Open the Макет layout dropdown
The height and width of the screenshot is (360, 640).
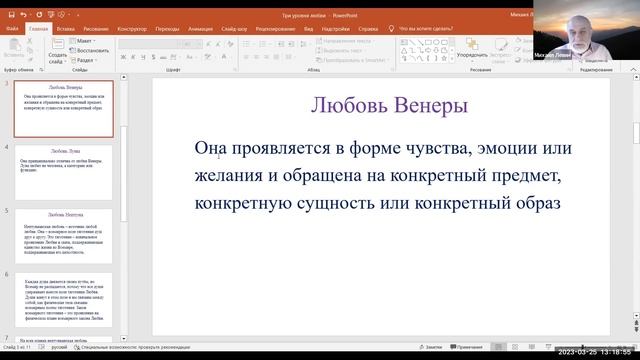click(82, 41)
